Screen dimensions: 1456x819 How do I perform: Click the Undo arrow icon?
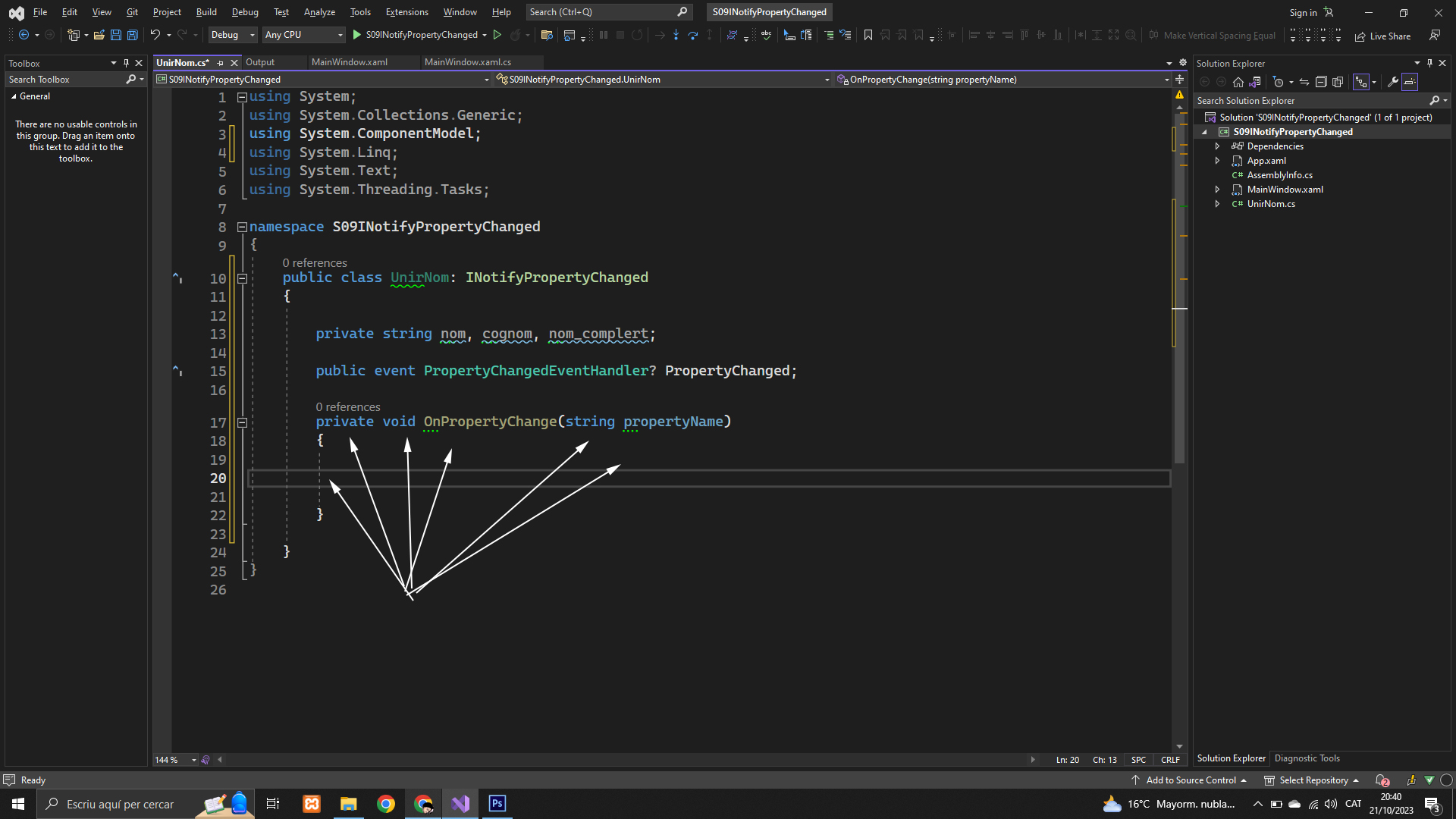[155, 35]
